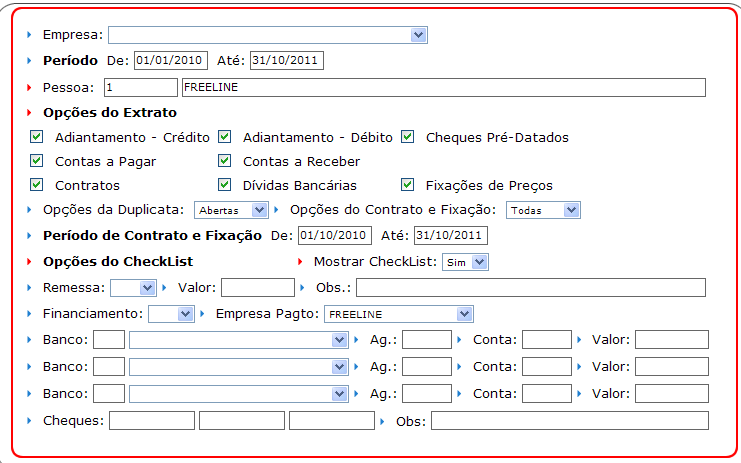
Task: Click the red arrow beside Opções do Extrato
Action: click(30, 113)
